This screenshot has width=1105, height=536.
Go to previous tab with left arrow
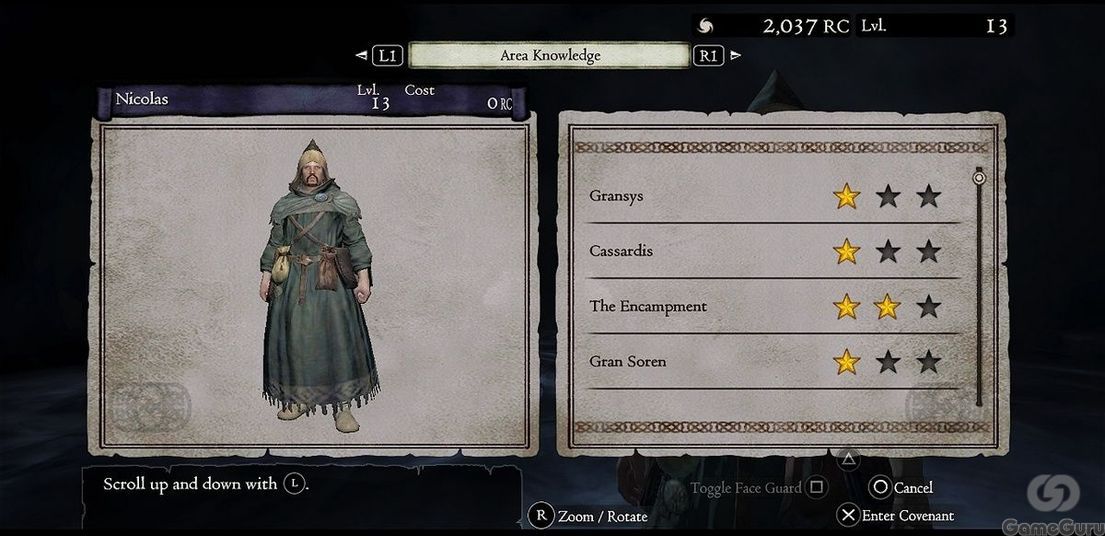coord(362,56)
